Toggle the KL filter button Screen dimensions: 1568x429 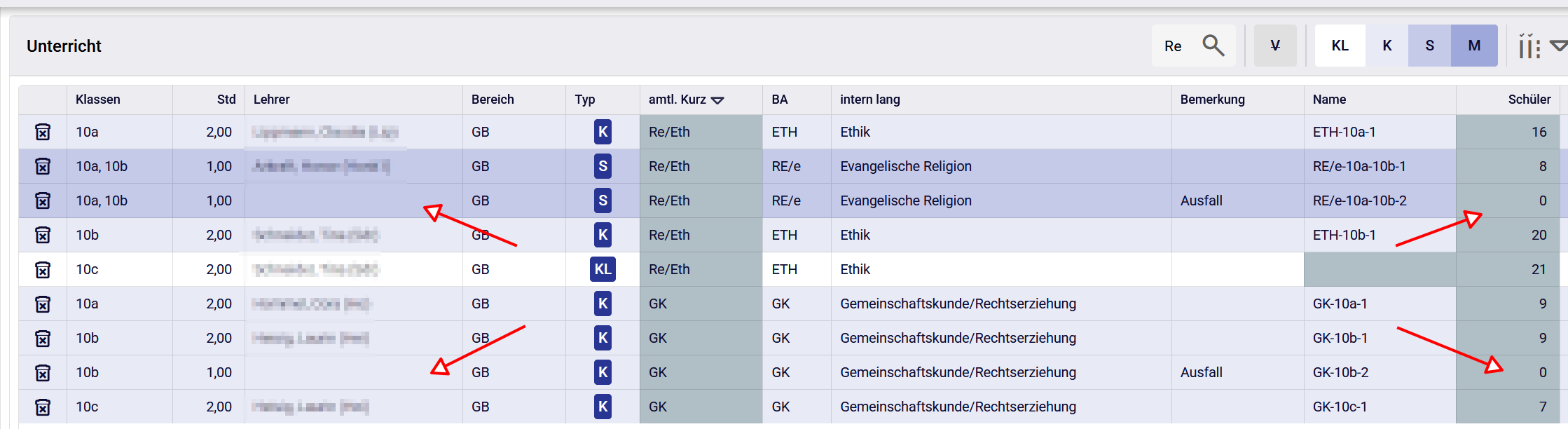pos(1340,46)
